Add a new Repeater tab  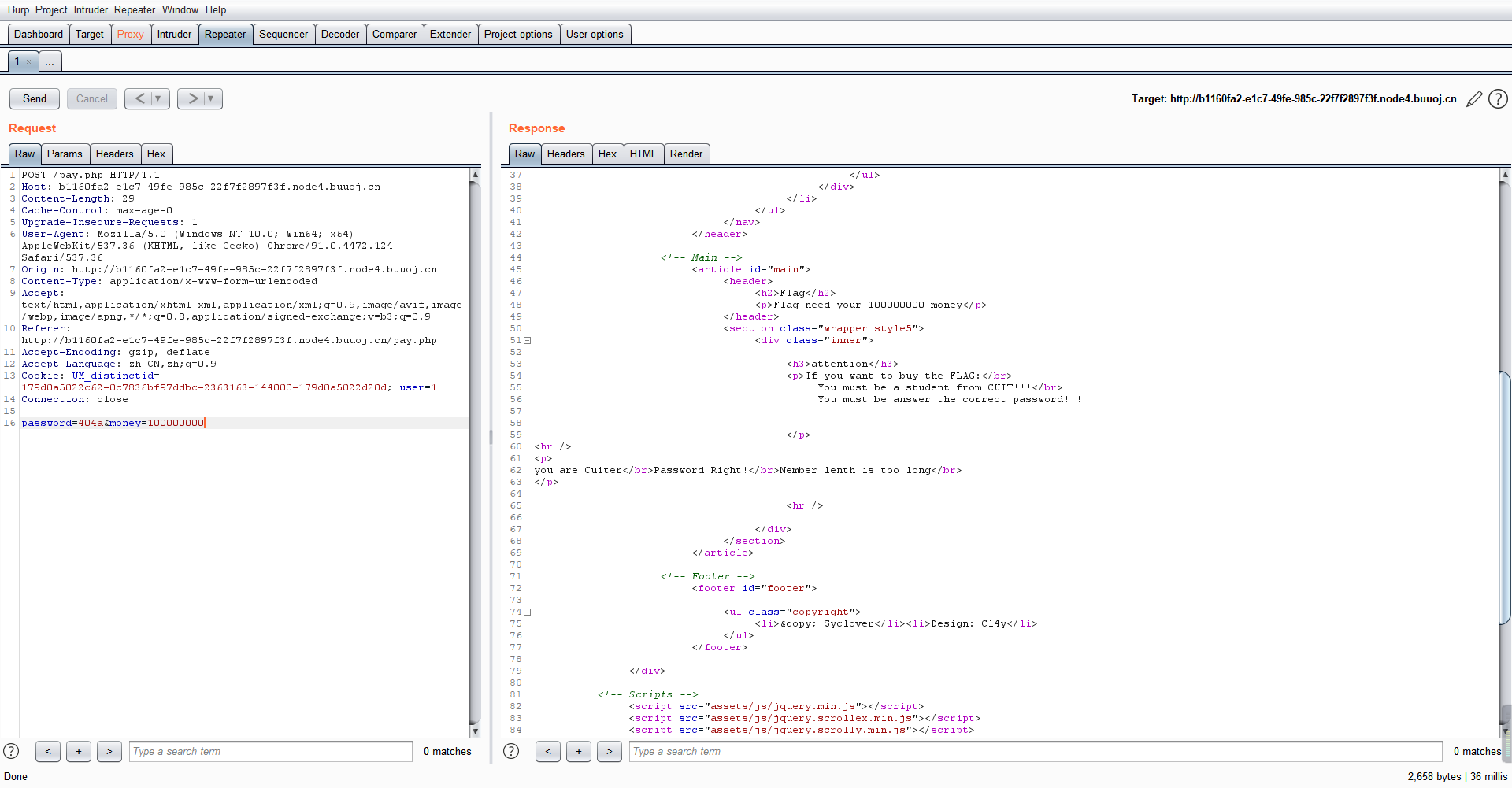[x=50, y=61]
